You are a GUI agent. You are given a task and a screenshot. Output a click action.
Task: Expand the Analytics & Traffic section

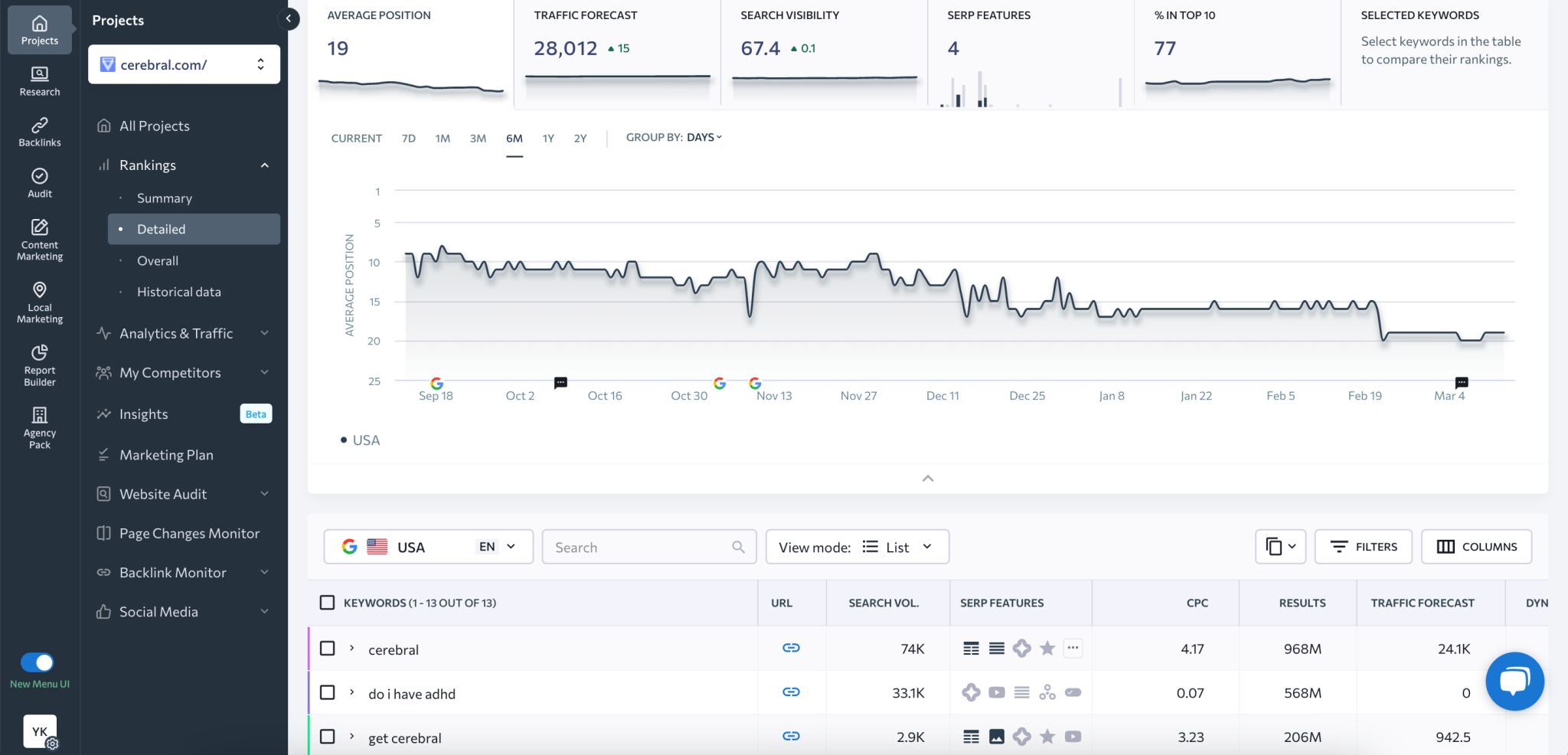click(177, 333)
